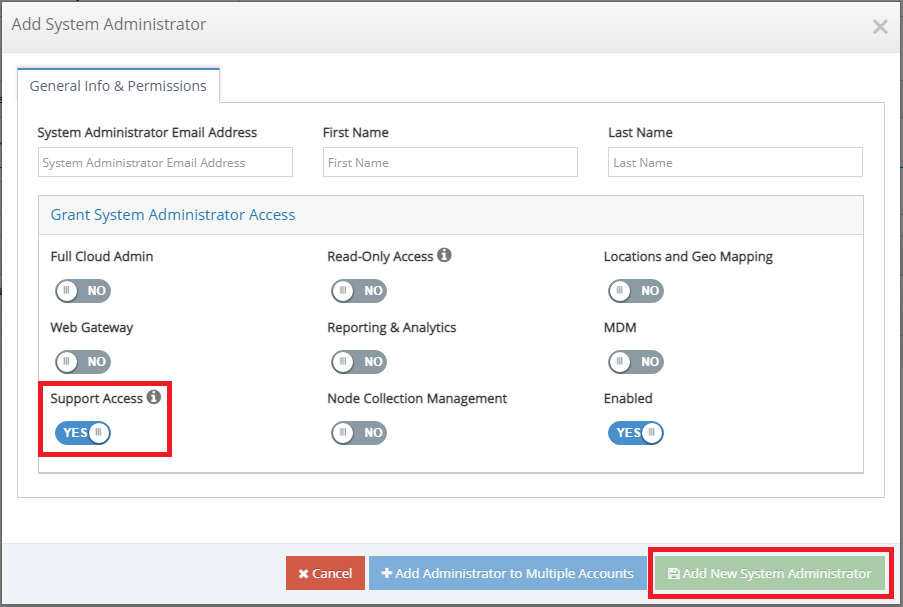Screen dimensions: 903x607
Task: Toggle the MDM switch
Action: tap(636, 362)
